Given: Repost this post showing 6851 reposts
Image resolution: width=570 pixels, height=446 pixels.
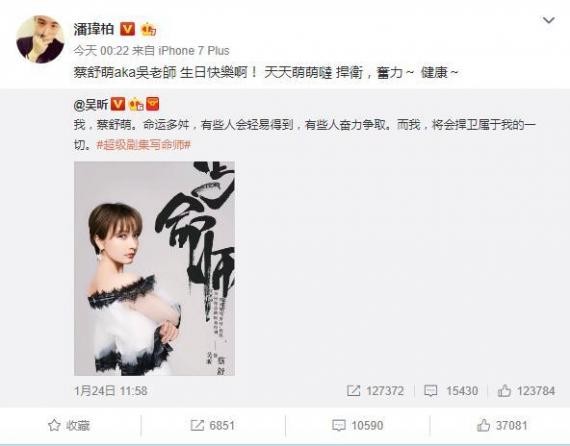Looking at the screenshot, I should click(x=213, y=425).
